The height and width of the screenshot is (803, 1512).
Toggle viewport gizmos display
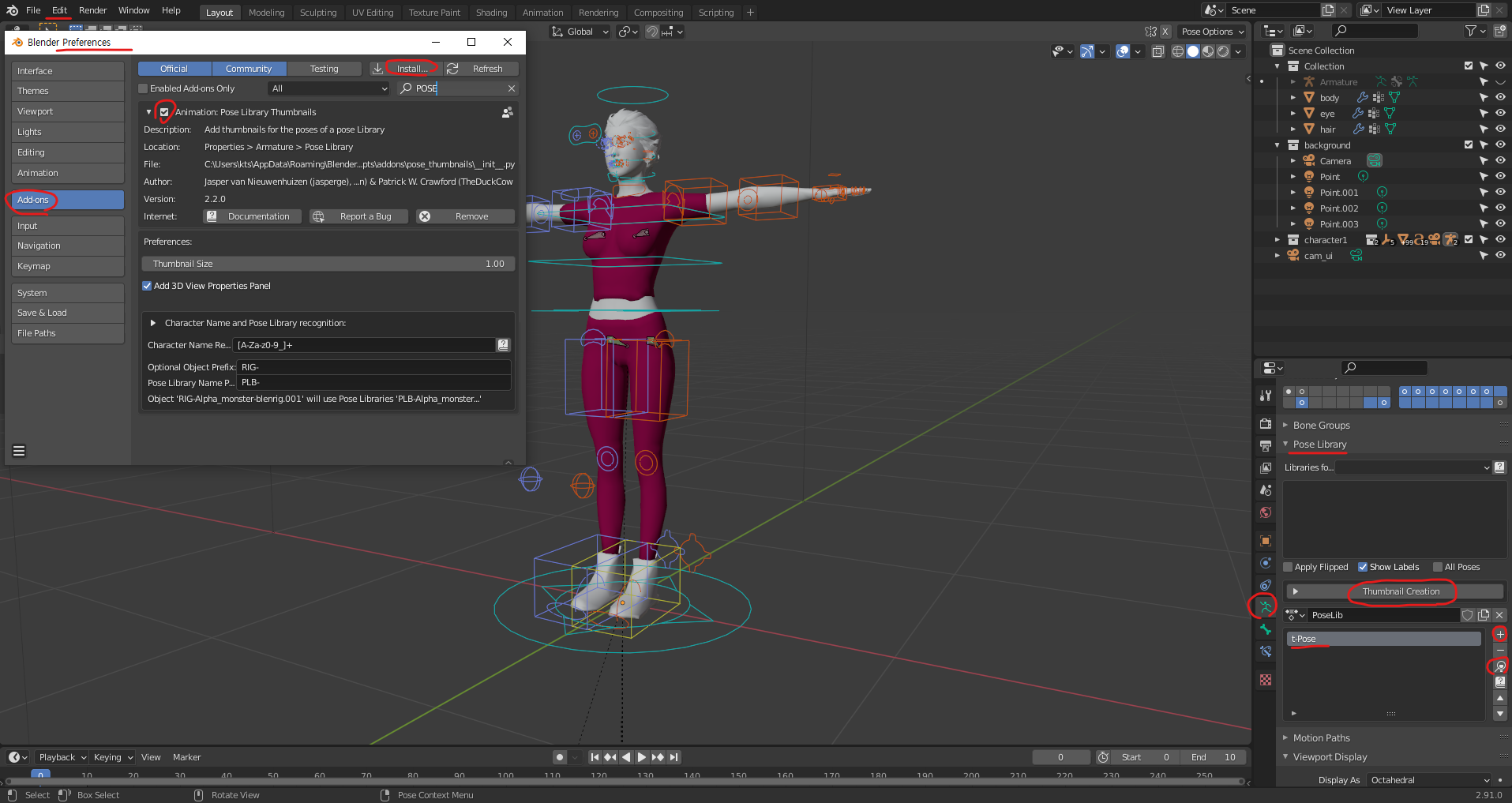point(1087,51)
